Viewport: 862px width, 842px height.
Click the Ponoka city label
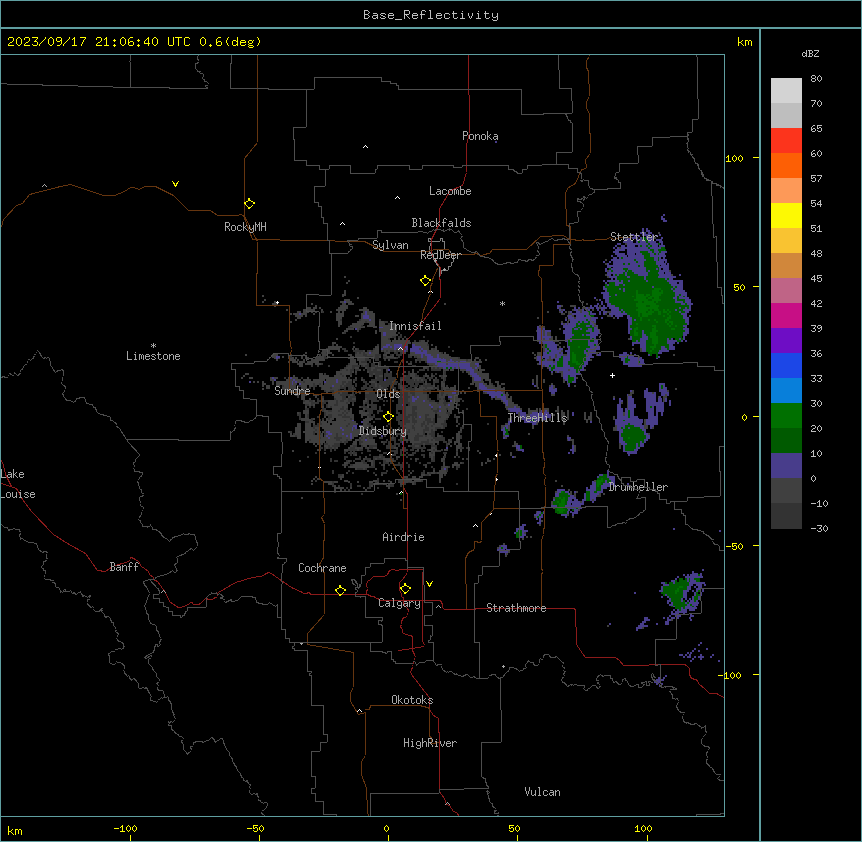[x=480, y=136]
